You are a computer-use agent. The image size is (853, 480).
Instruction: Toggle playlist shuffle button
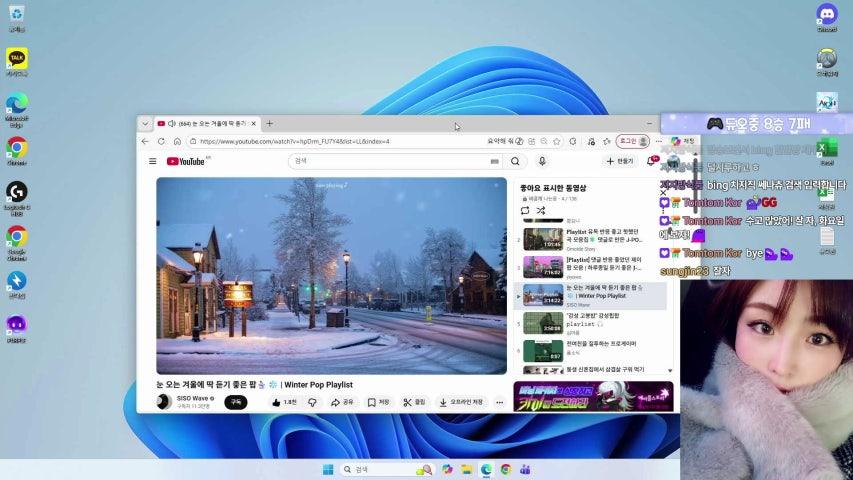[541, 211]
